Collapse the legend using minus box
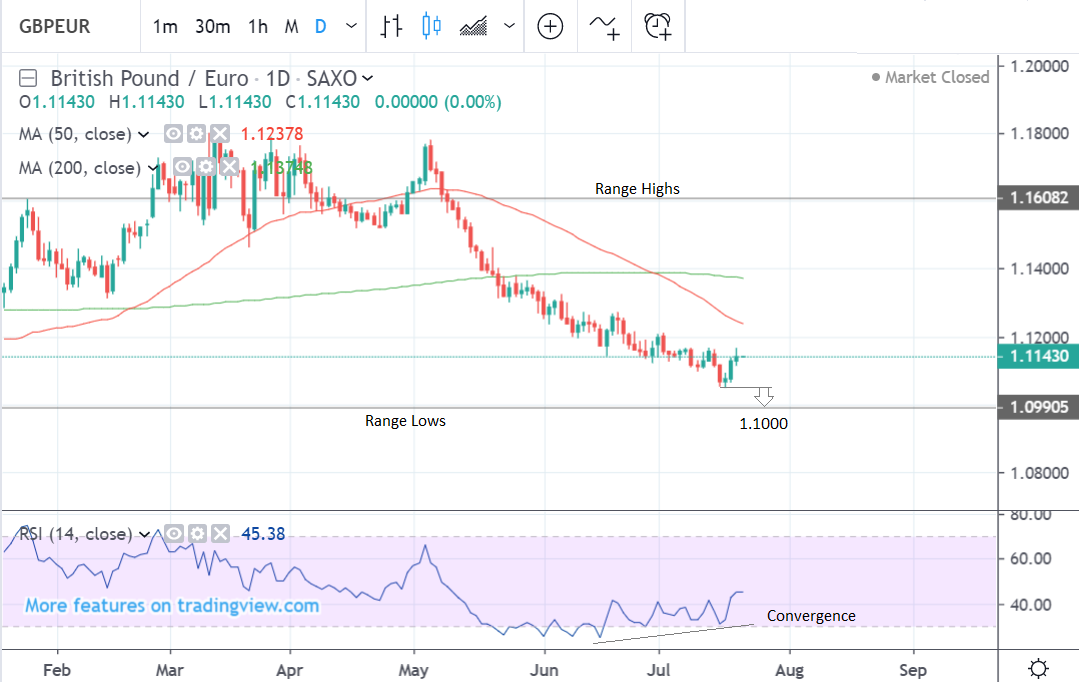This screenshot has width=1079, height=682. point(29,78)
